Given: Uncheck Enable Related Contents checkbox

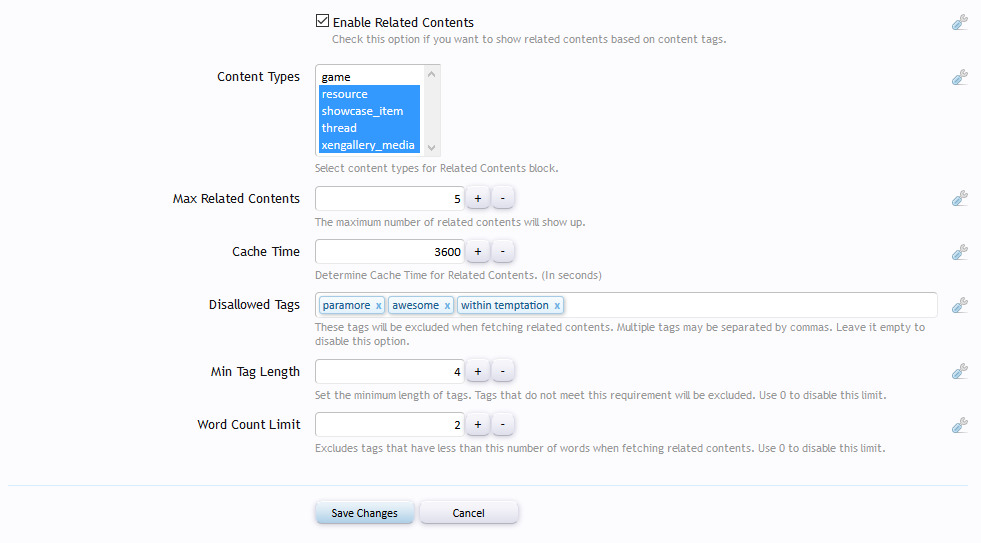Looking at the screenshot, I should [x=322, y=21].
